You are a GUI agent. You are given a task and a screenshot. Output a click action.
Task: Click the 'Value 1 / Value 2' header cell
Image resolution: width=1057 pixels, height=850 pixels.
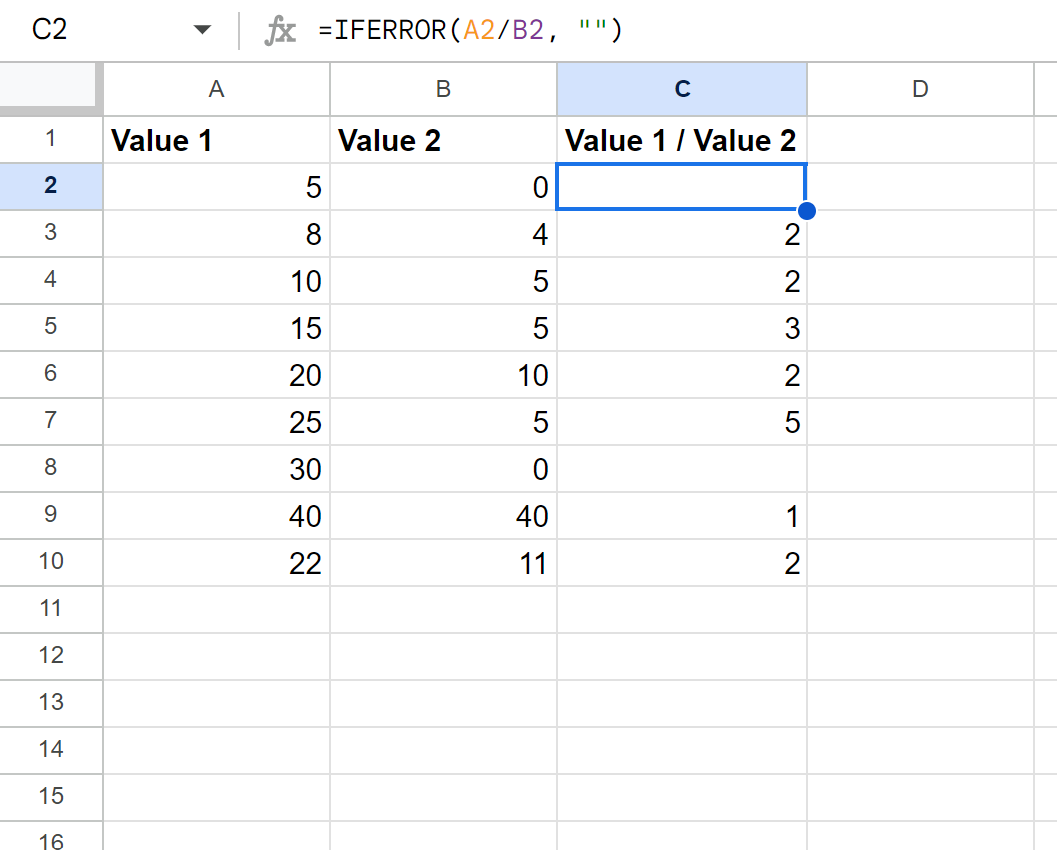682,140
